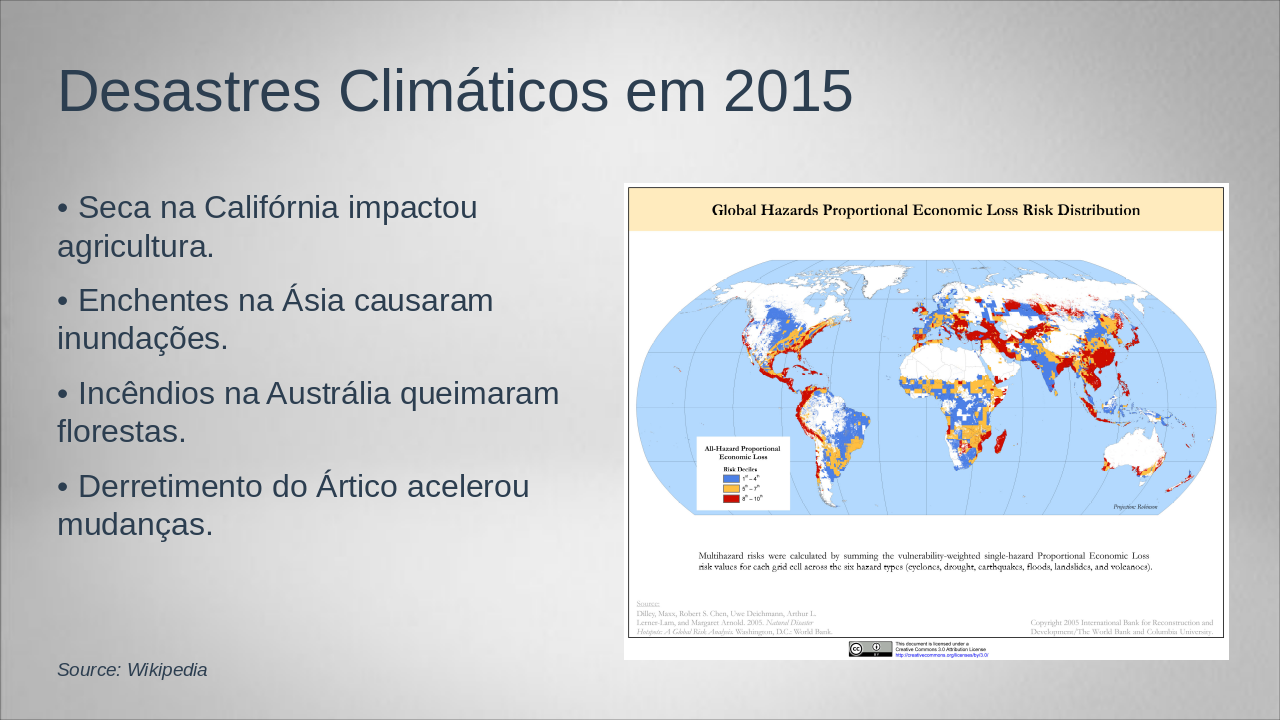
Task: Select the red 8th–10th decile swatch
Action: pyautogui.click(x=731, y=498)
